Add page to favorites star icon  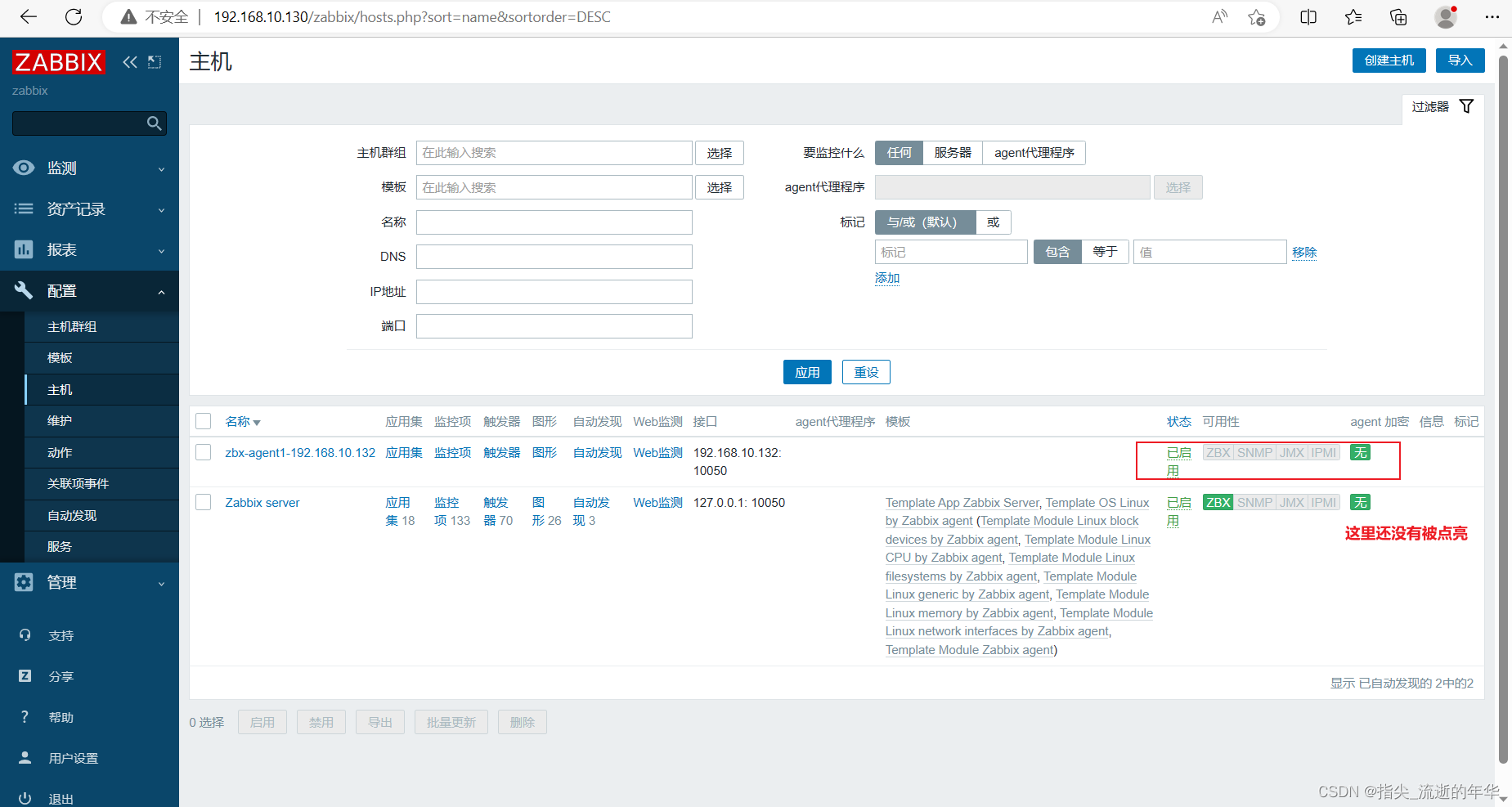pyautogui.click(x=1257, y=17)
